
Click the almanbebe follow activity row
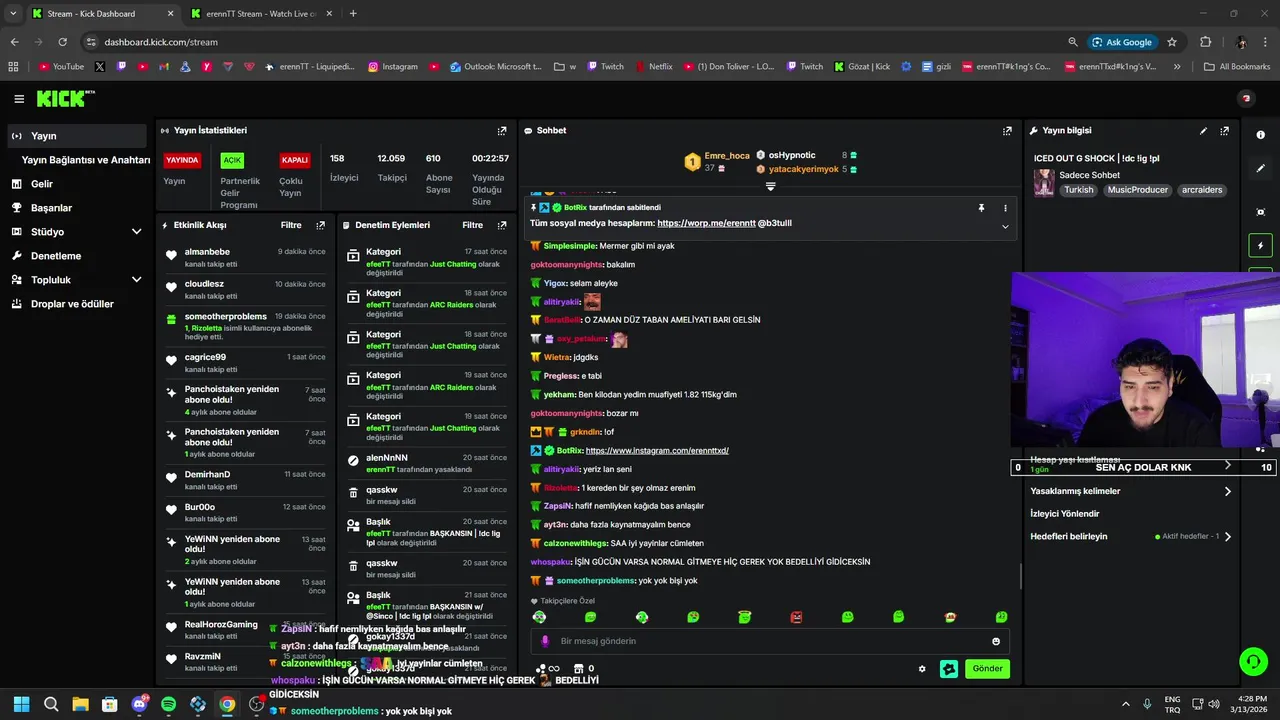pyautogui.click(x=246, y=258)
